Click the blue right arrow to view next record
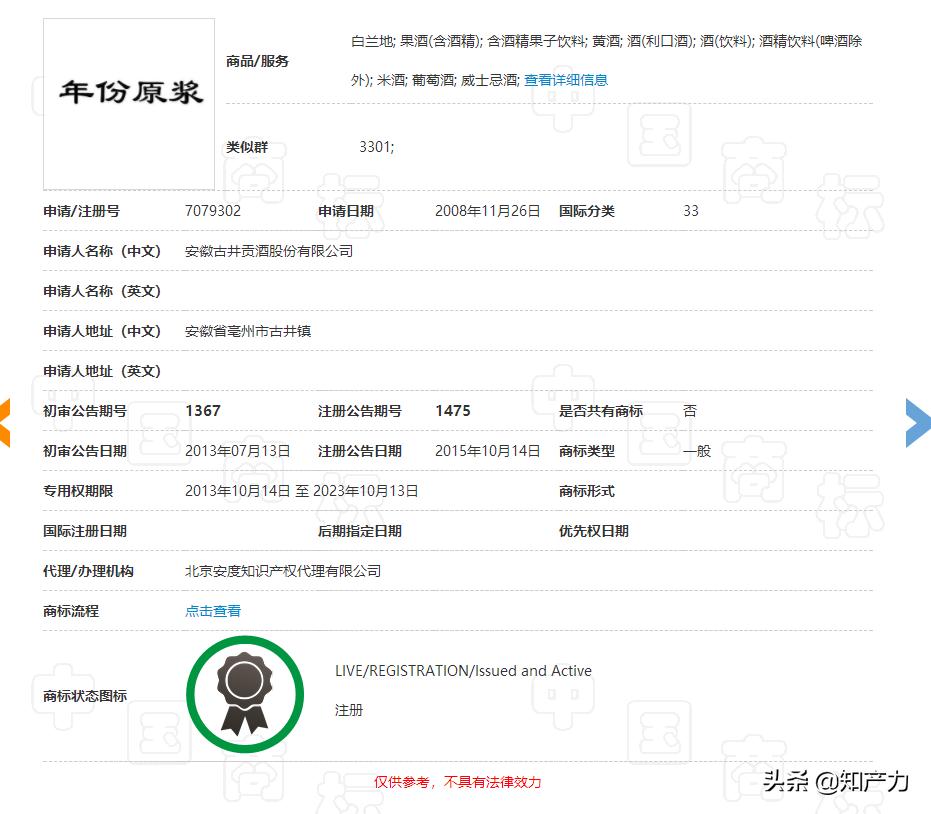This screenshot has height=814, width=931. (x=917, y=423)
